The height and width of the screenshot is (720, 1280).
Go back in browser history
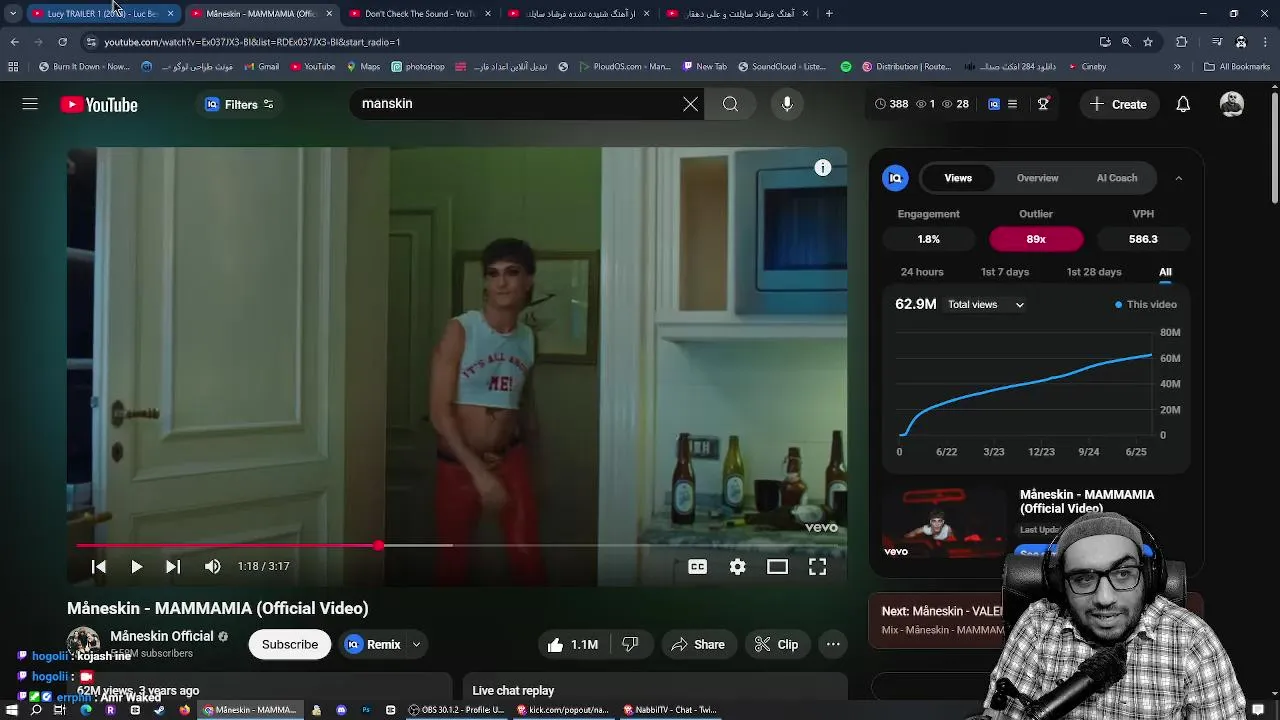14,42
